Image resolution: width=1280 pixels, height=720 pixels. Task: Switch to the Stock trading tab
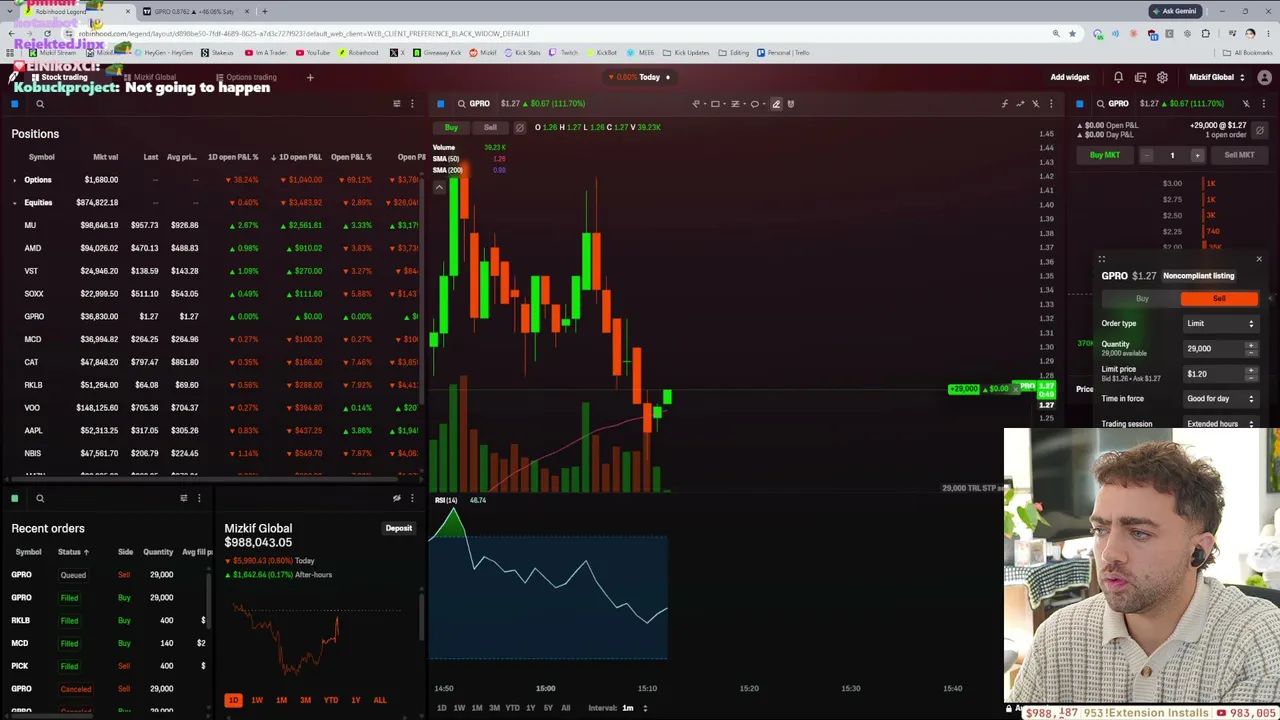click(60, 77)
